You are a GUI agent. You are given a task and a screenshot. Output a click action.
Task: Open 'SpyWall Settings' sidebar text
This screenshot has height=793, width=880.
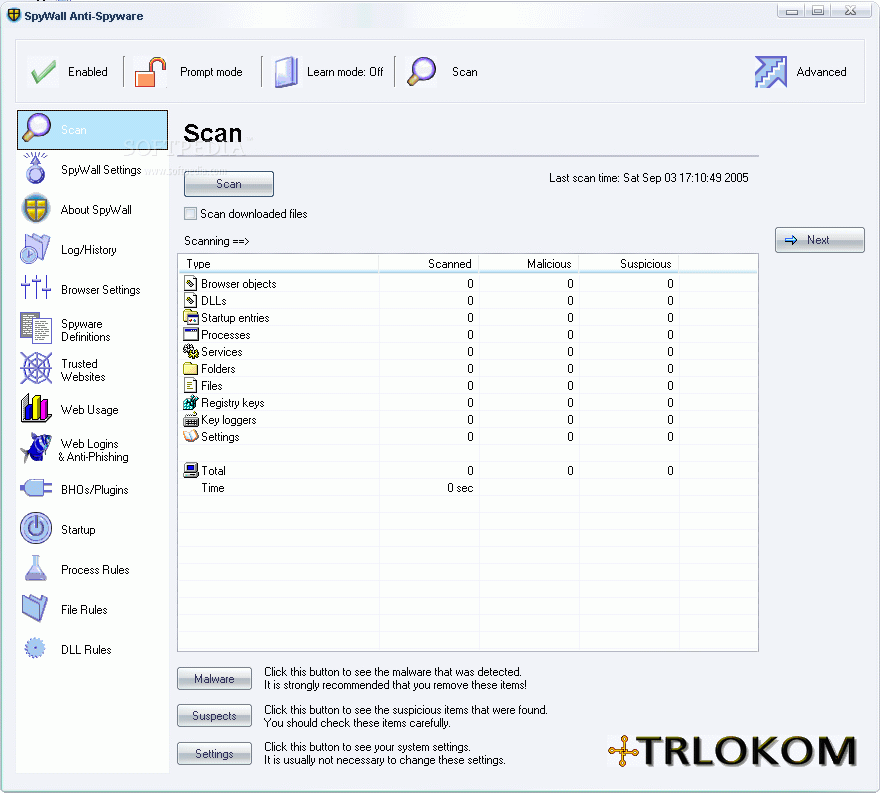pos(101,170)
